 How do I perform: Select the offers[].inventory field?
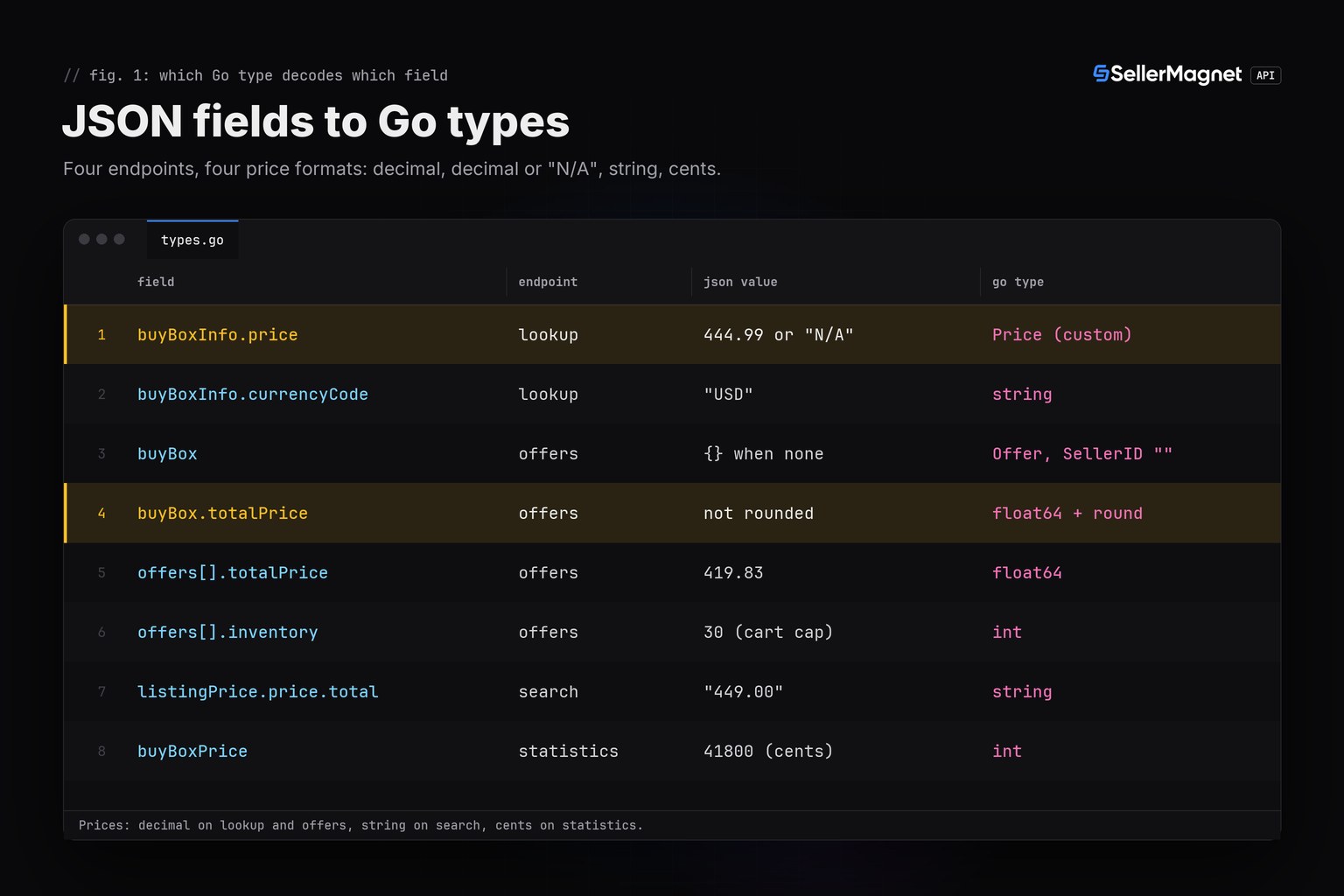pos(227,632)
